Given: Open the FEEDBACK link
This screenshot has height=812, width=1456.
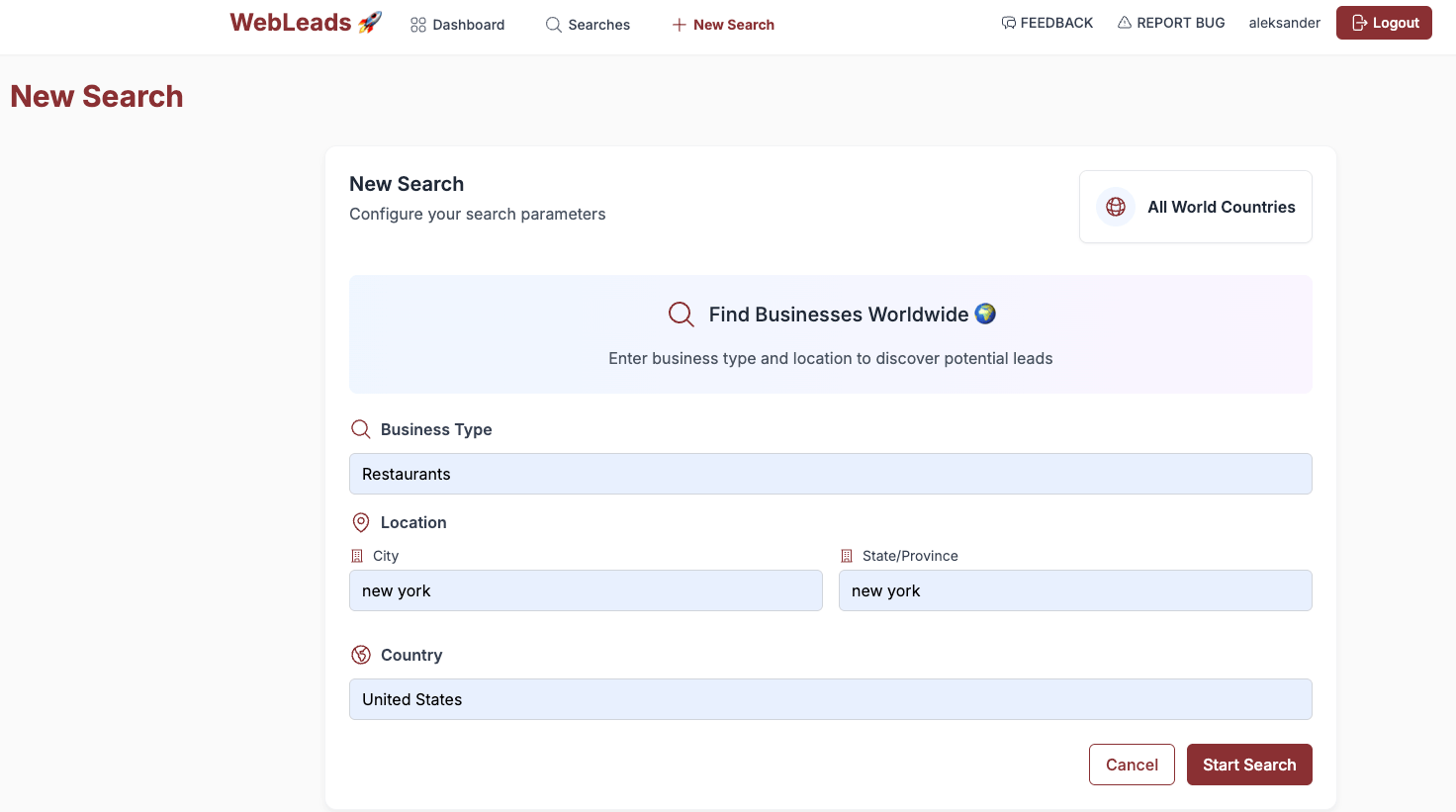Looking at the screenshot, I should point(1046,23).
